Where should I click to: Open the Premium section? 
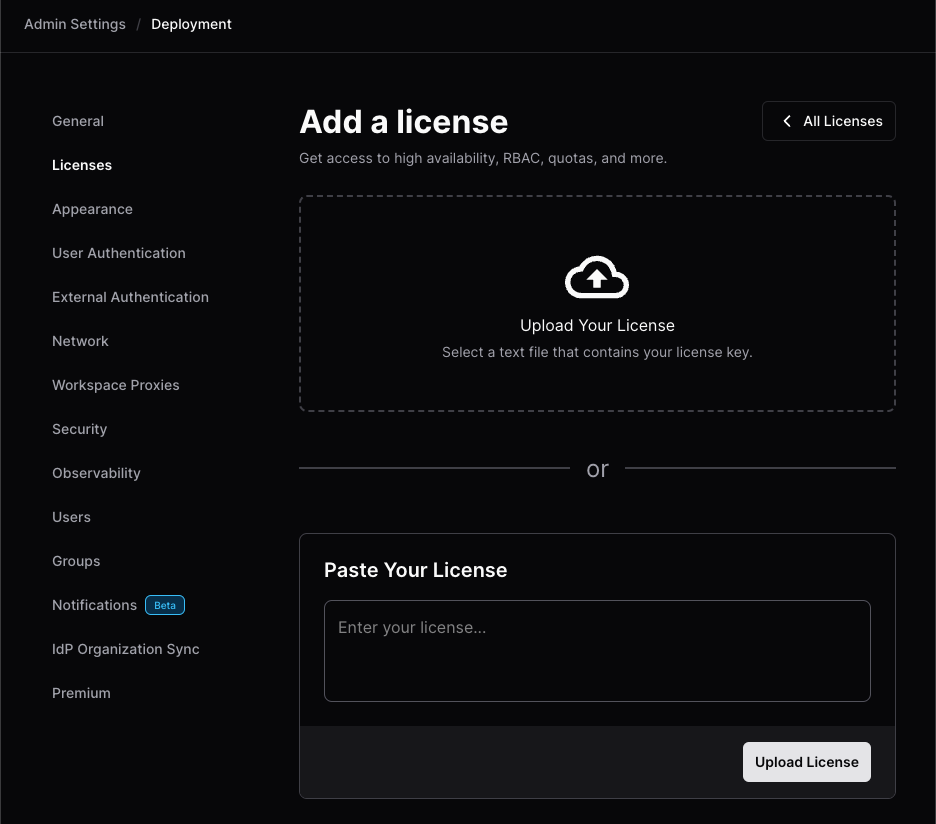coord(81,693)
